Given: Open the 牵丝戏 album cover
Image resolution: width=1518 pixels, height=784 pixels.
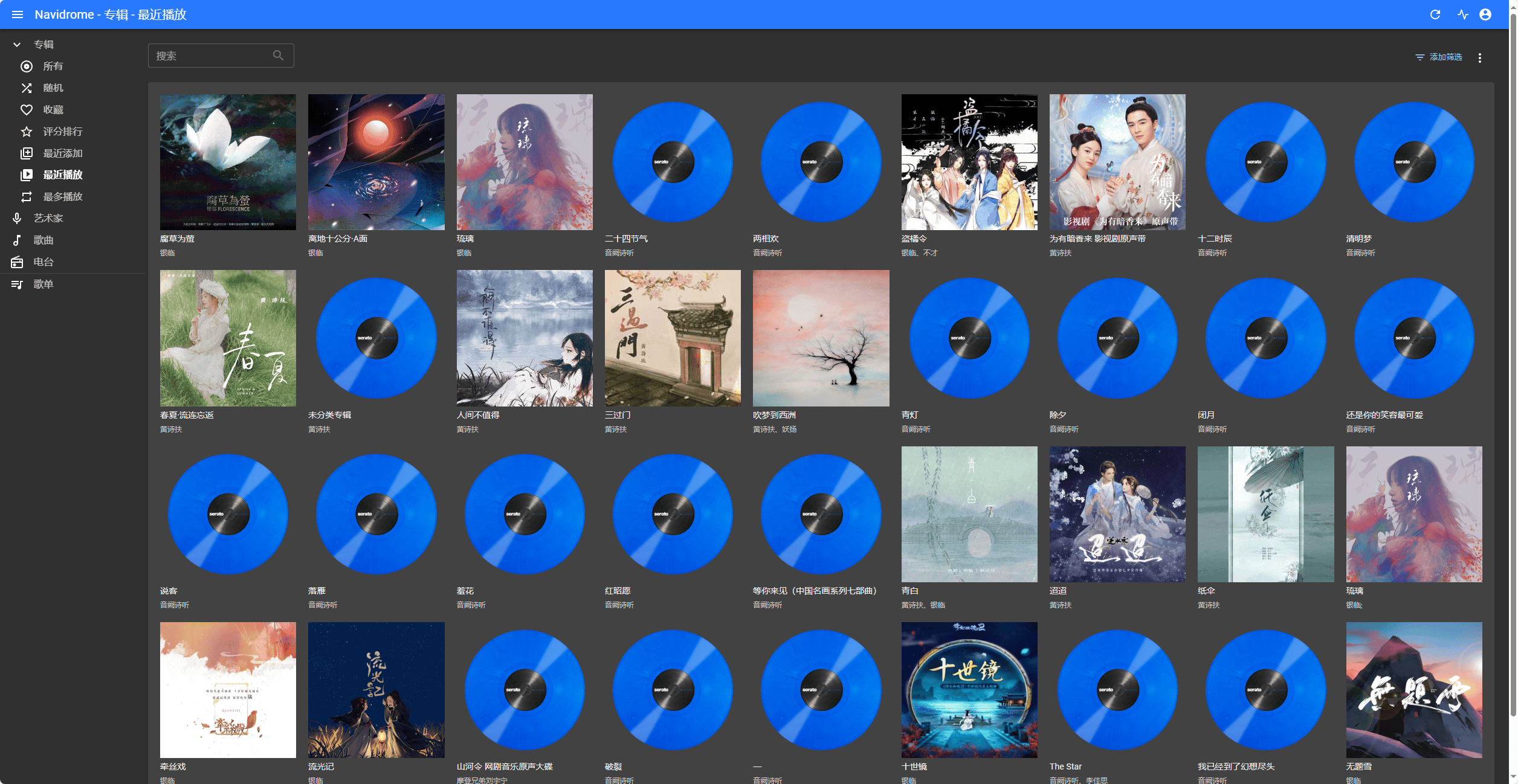Looking at the screenshot, I should [x=228, y=690].
